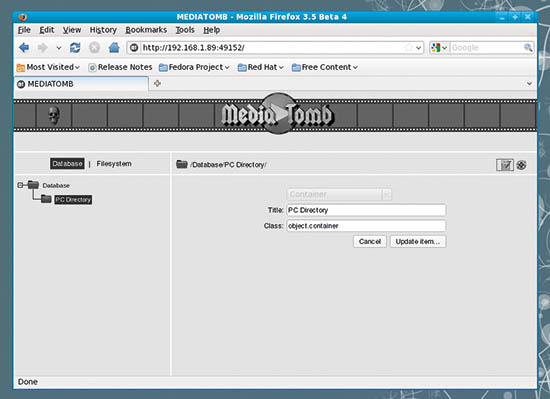Expand the Fedora Project bookmark folder
The image size is (550, 399).
194,67
